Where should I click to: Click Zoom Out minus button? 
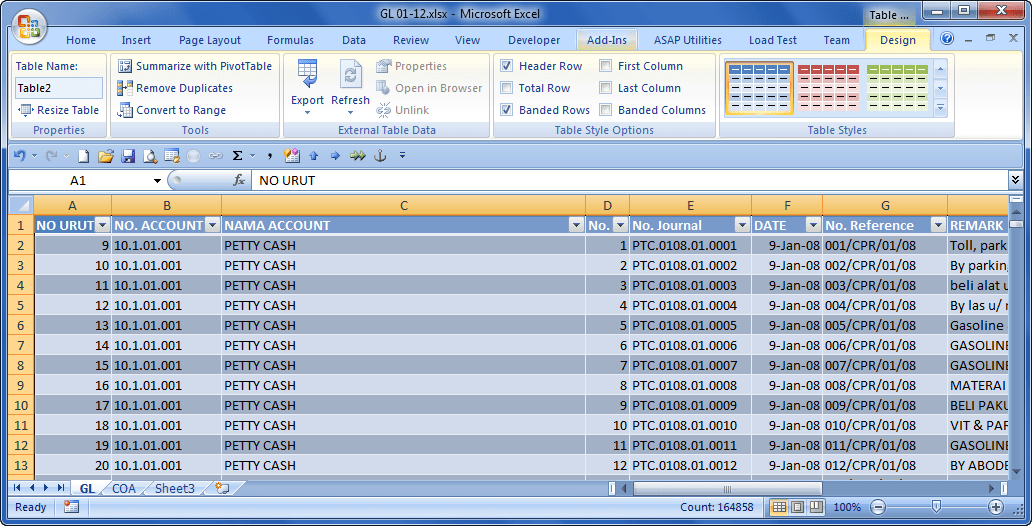(x=878, y=507)
